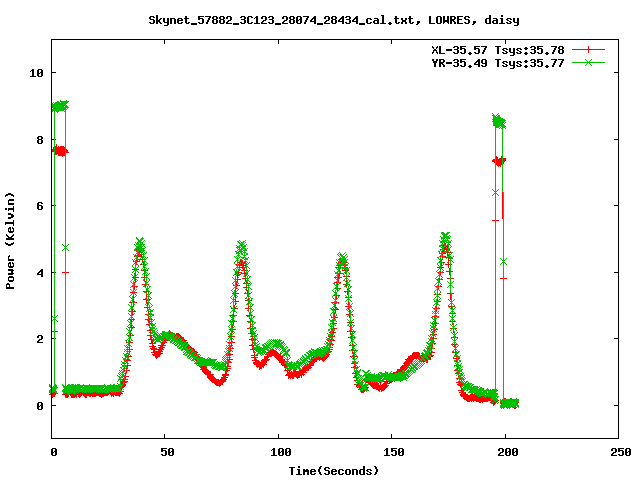
Task: Click the last signal peak near 173 seconds
Action: 445,237
